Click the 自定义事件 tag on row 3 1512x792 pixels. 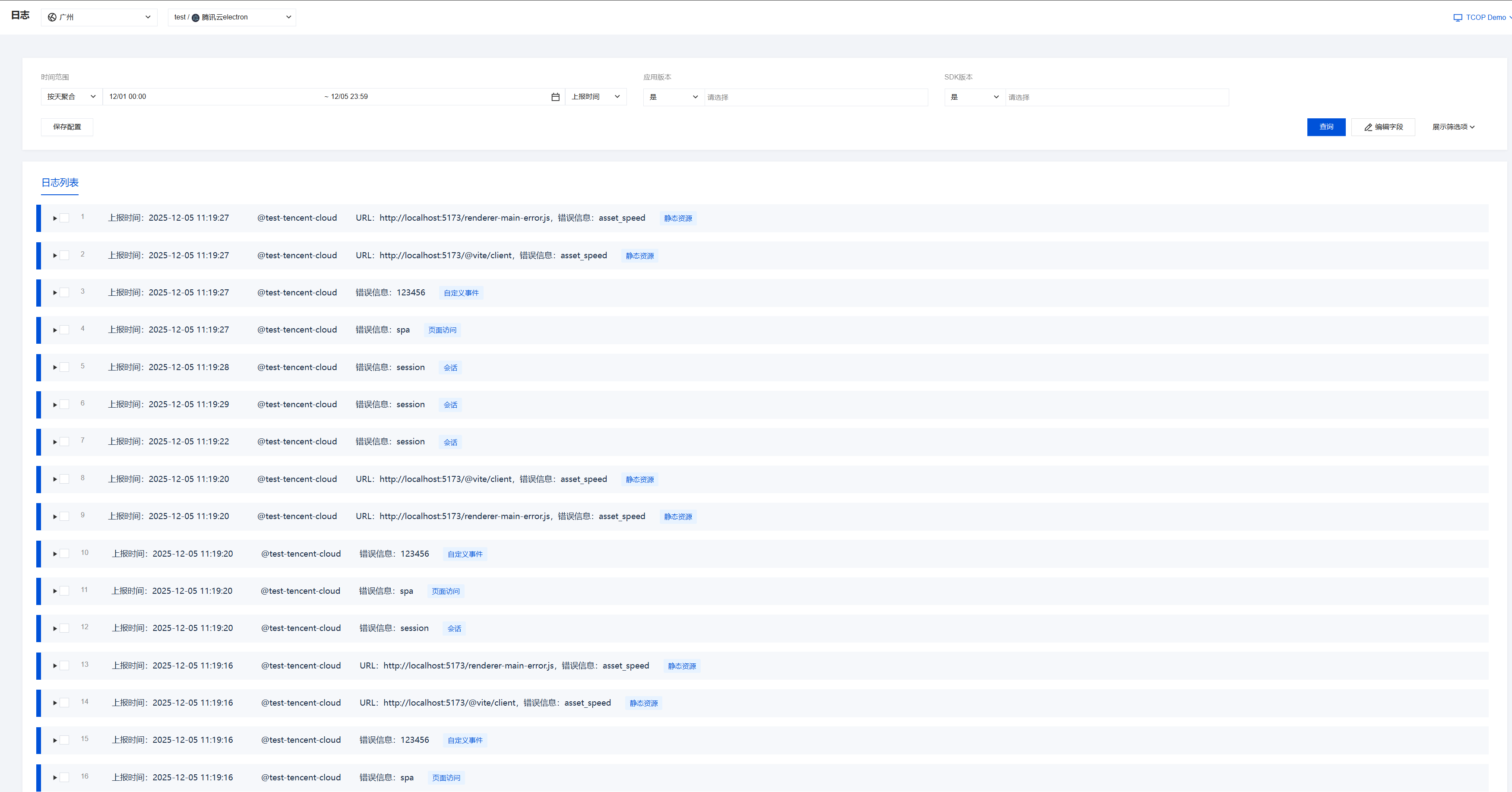tap(461, 293)
